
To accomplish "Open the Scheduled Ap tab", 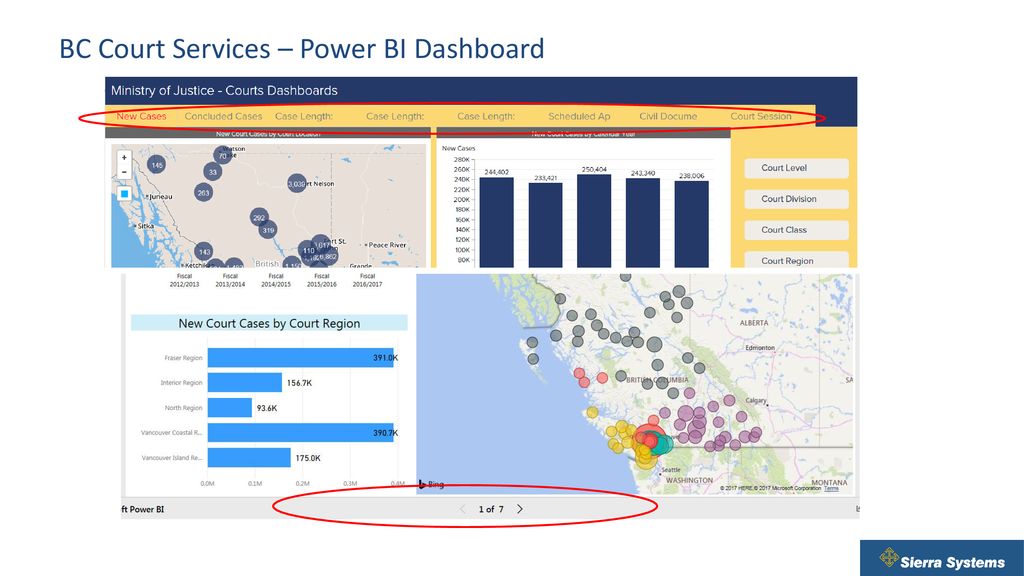I will click(x=579, y=116).
